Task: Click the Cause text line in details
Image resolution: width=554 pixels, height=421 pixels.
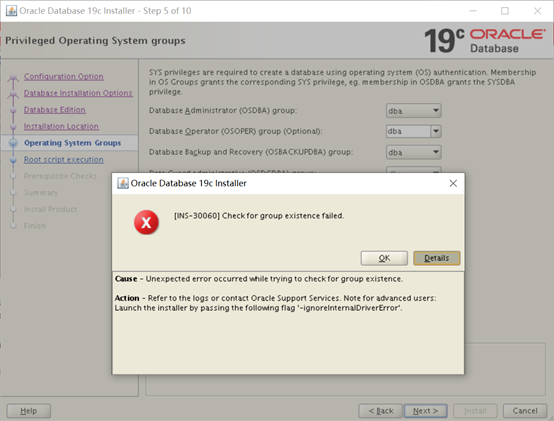Action: click(259, 279)
